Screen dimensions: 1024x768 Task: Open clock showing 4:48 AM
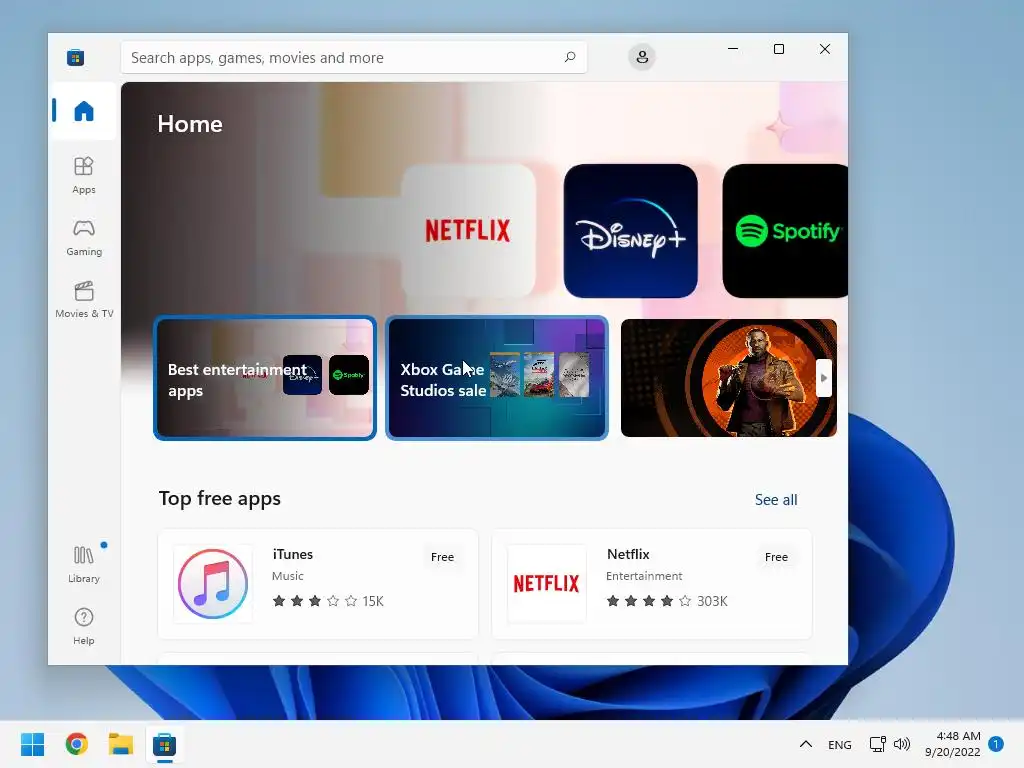click(952, 744)
